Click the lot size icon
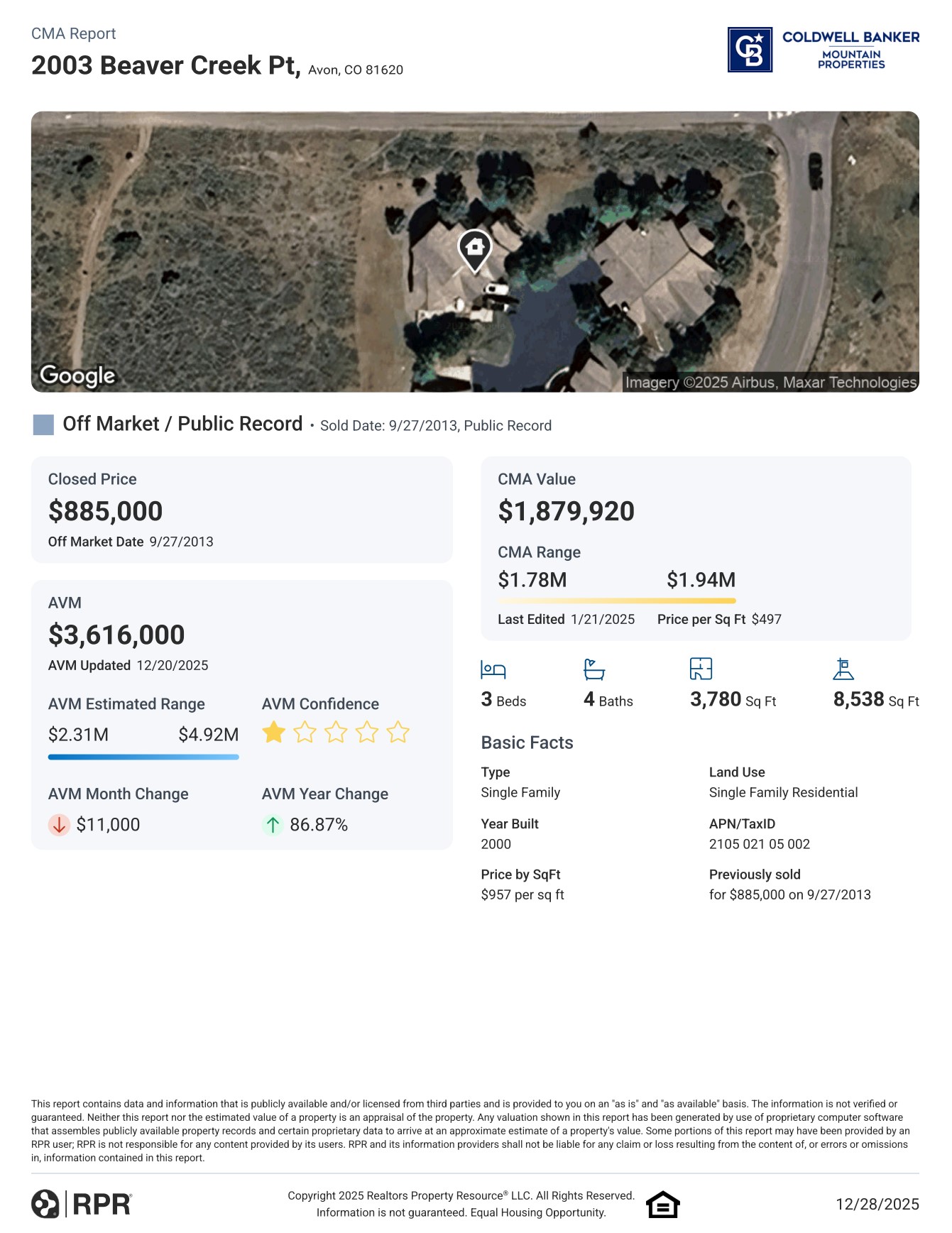The width and height of the screenshot is (952, 1233). click(843, 669)
